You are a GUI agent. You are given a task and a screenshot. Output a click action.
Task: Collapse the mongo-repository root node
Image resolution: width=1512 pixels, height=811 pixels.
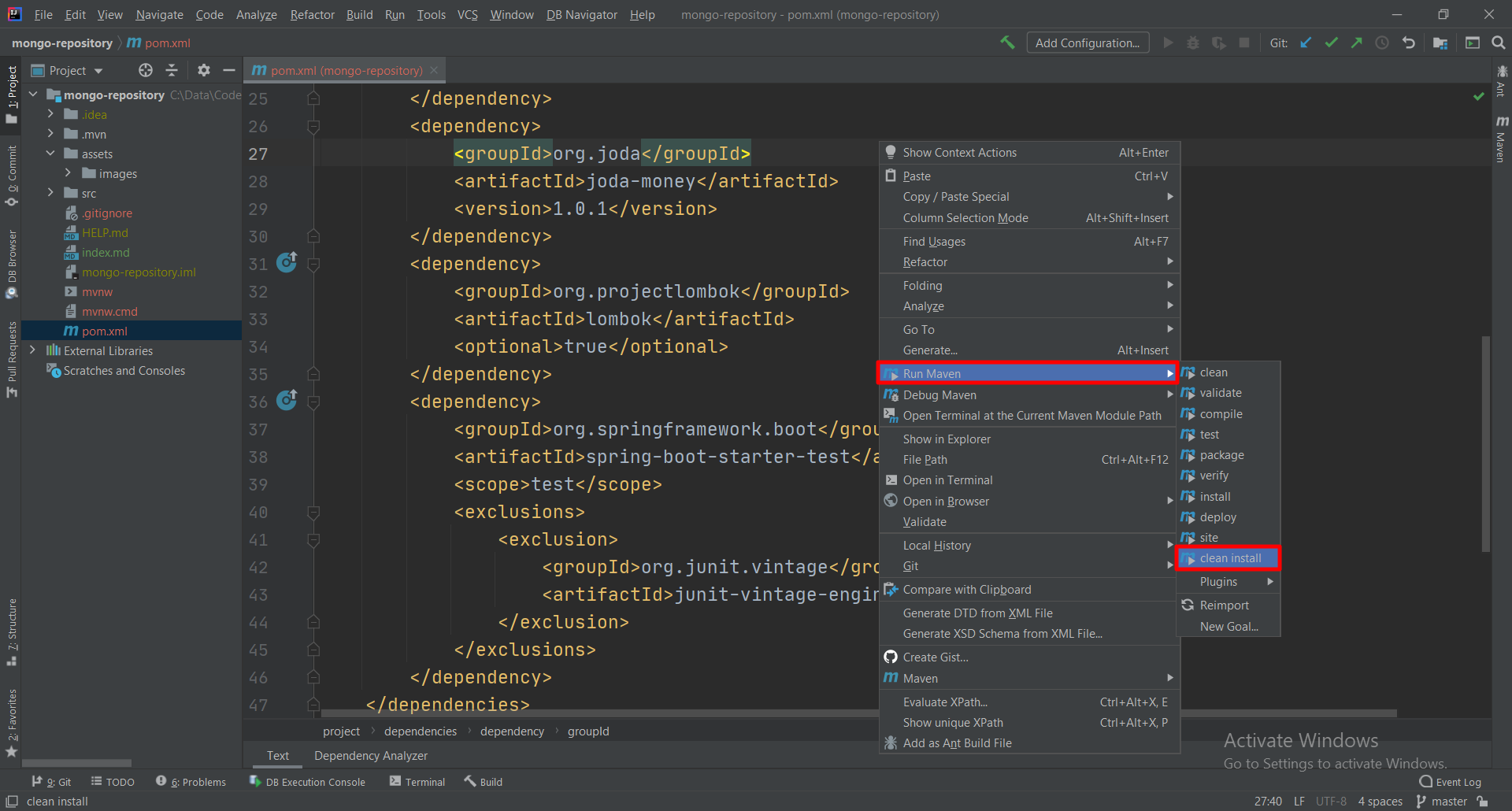tap(33, 94)
